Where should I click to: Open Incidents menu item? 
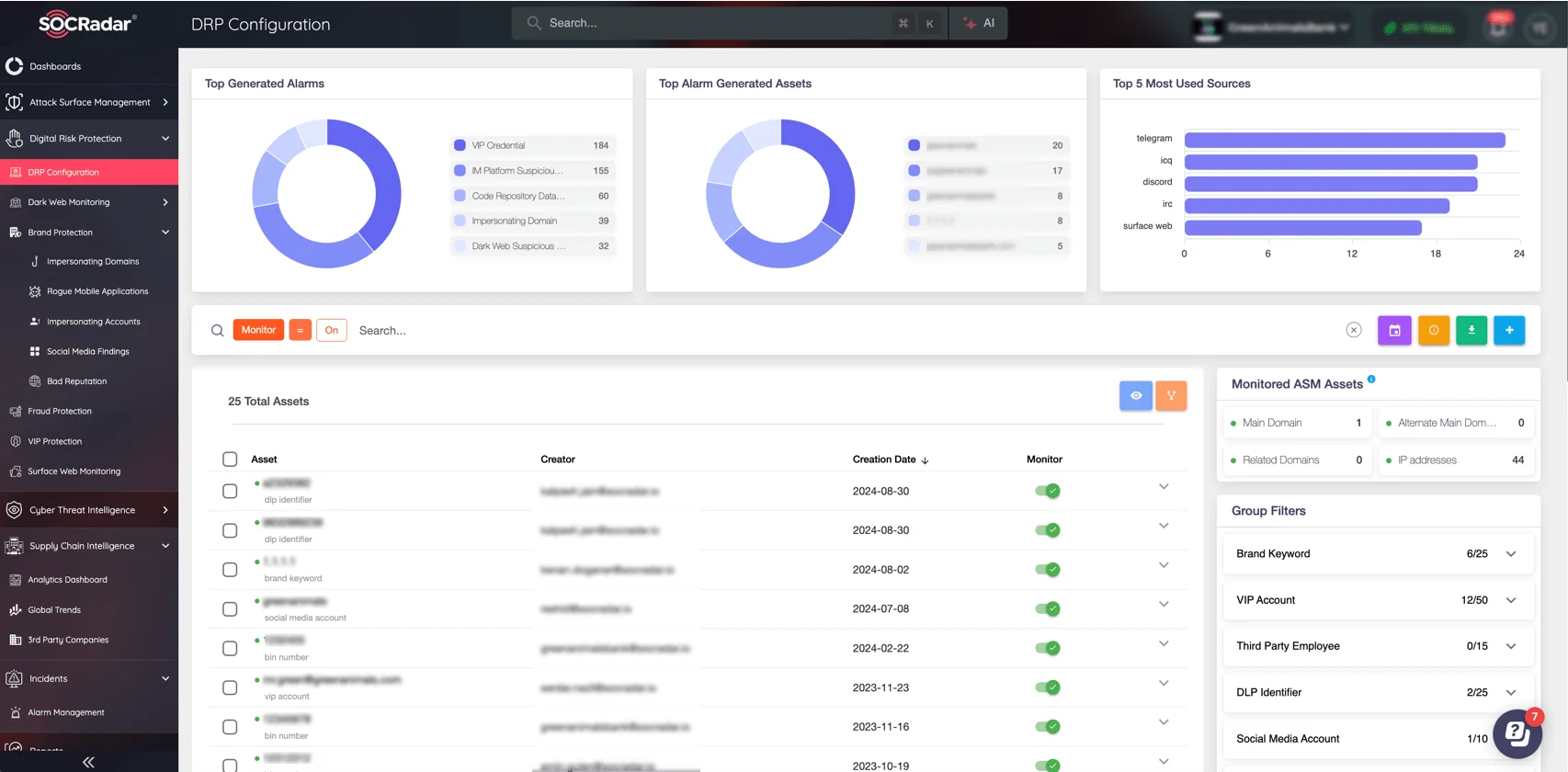pyautogui.click(x=89, y=678)
